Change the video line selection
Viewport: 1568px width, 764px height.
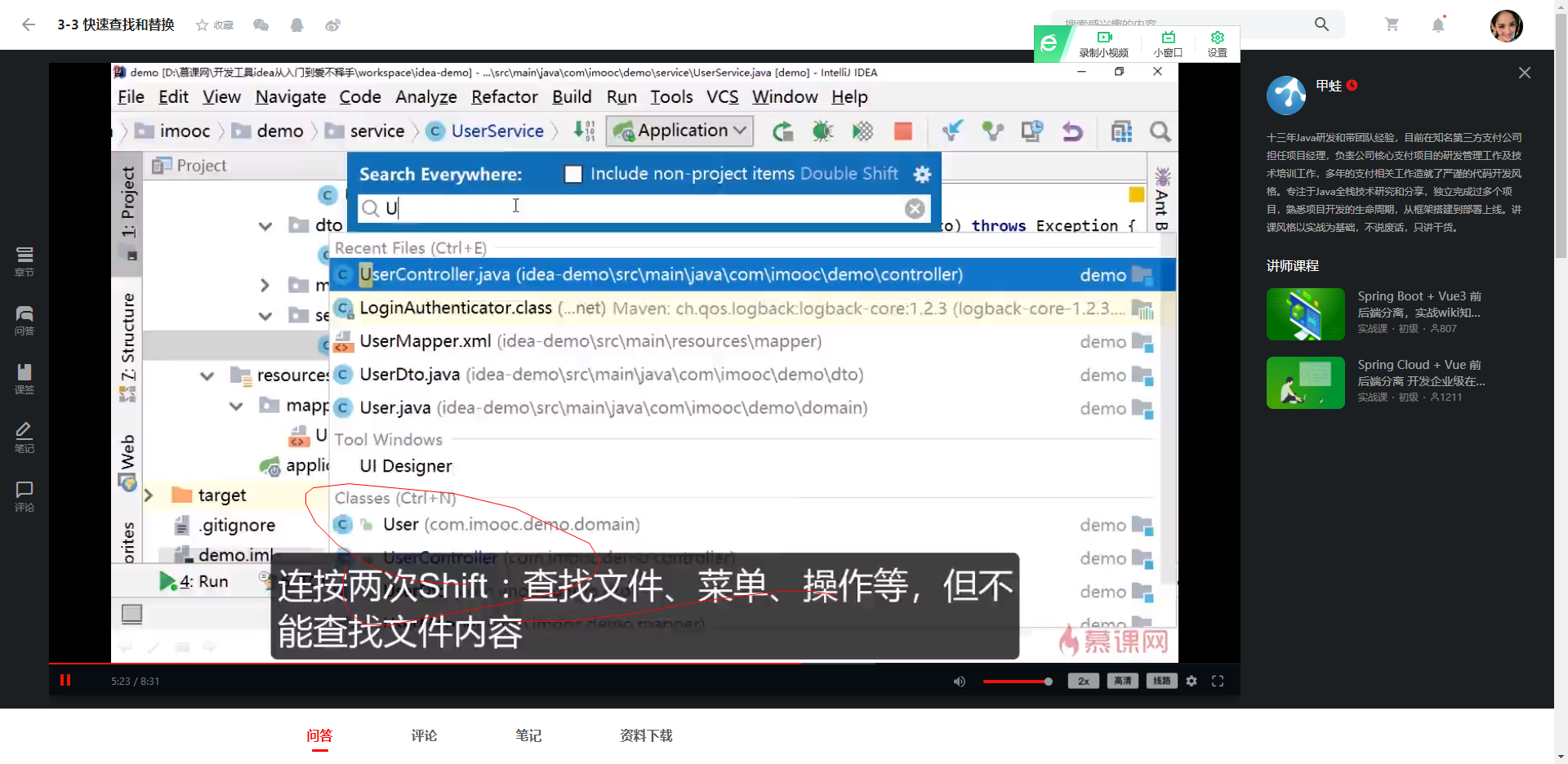pyautogui.click(x=1161, y=681)
